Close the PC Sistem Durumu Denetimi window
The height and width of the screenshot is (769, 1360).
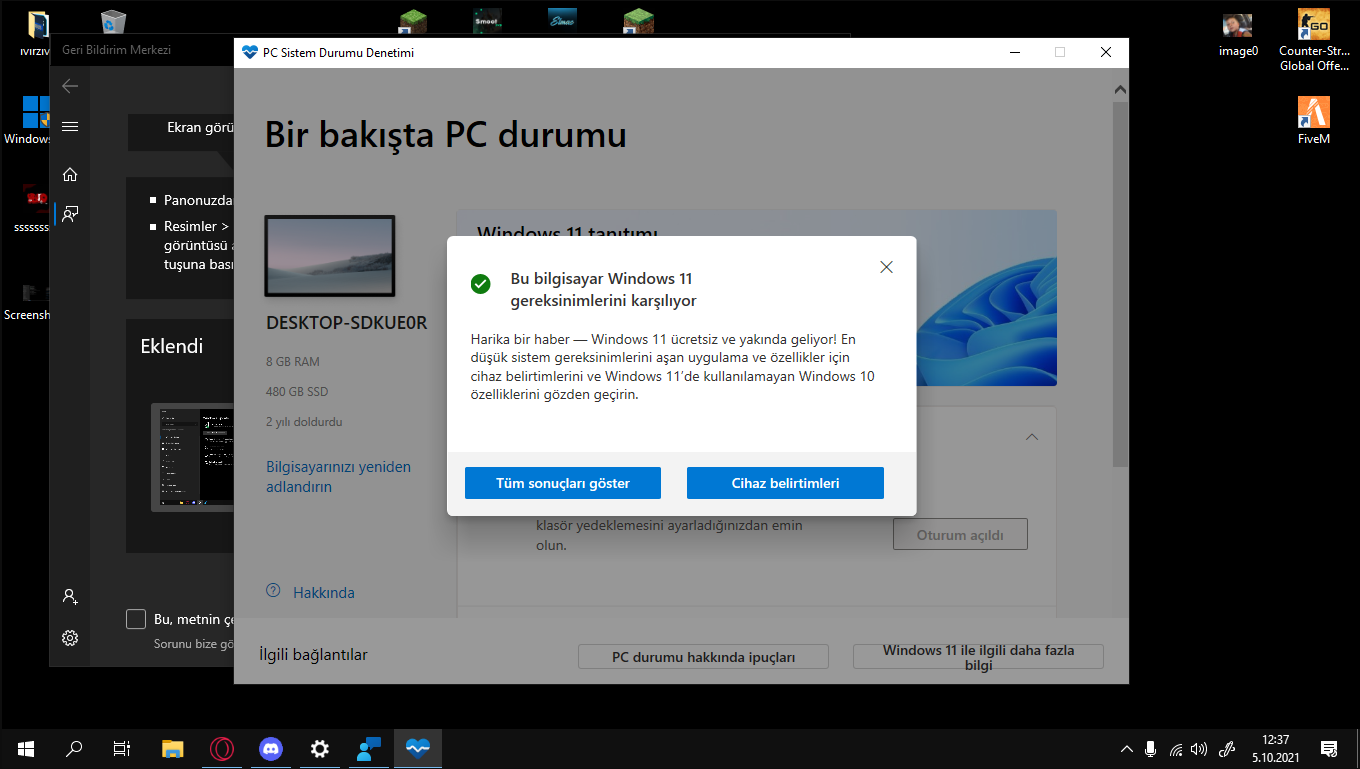click(1106, 52)
